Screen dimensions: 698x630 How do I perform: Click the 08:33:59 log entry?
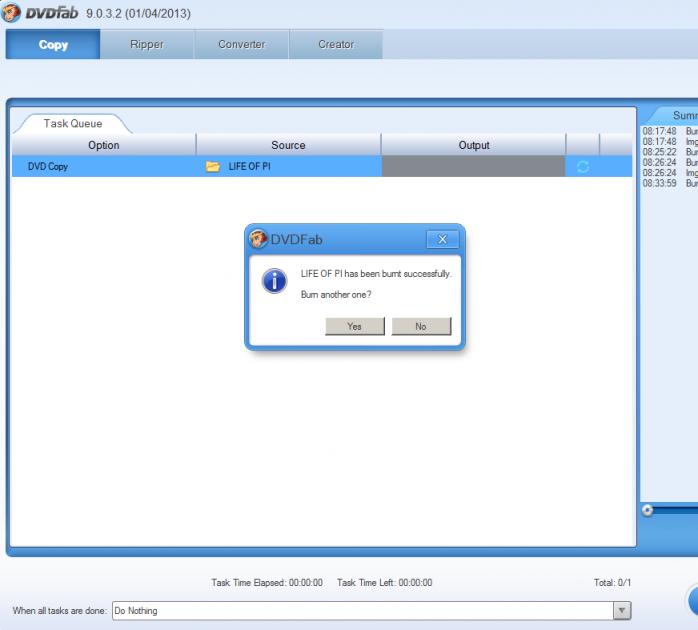click(670, 183)
